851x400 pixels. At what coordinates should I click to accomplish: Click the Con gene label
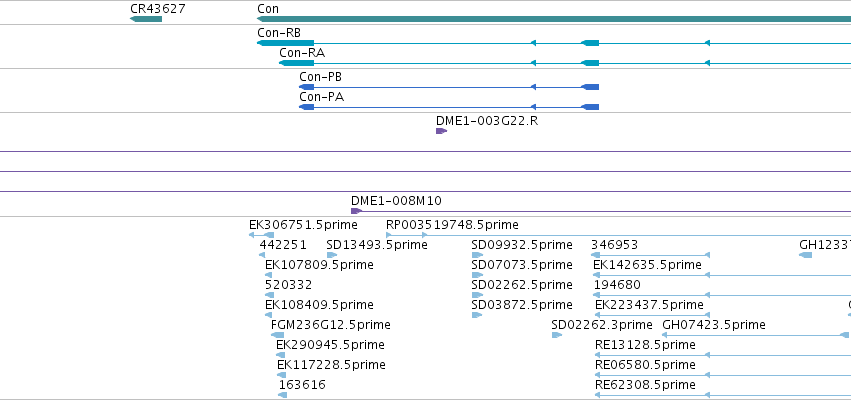pos(268,9)
